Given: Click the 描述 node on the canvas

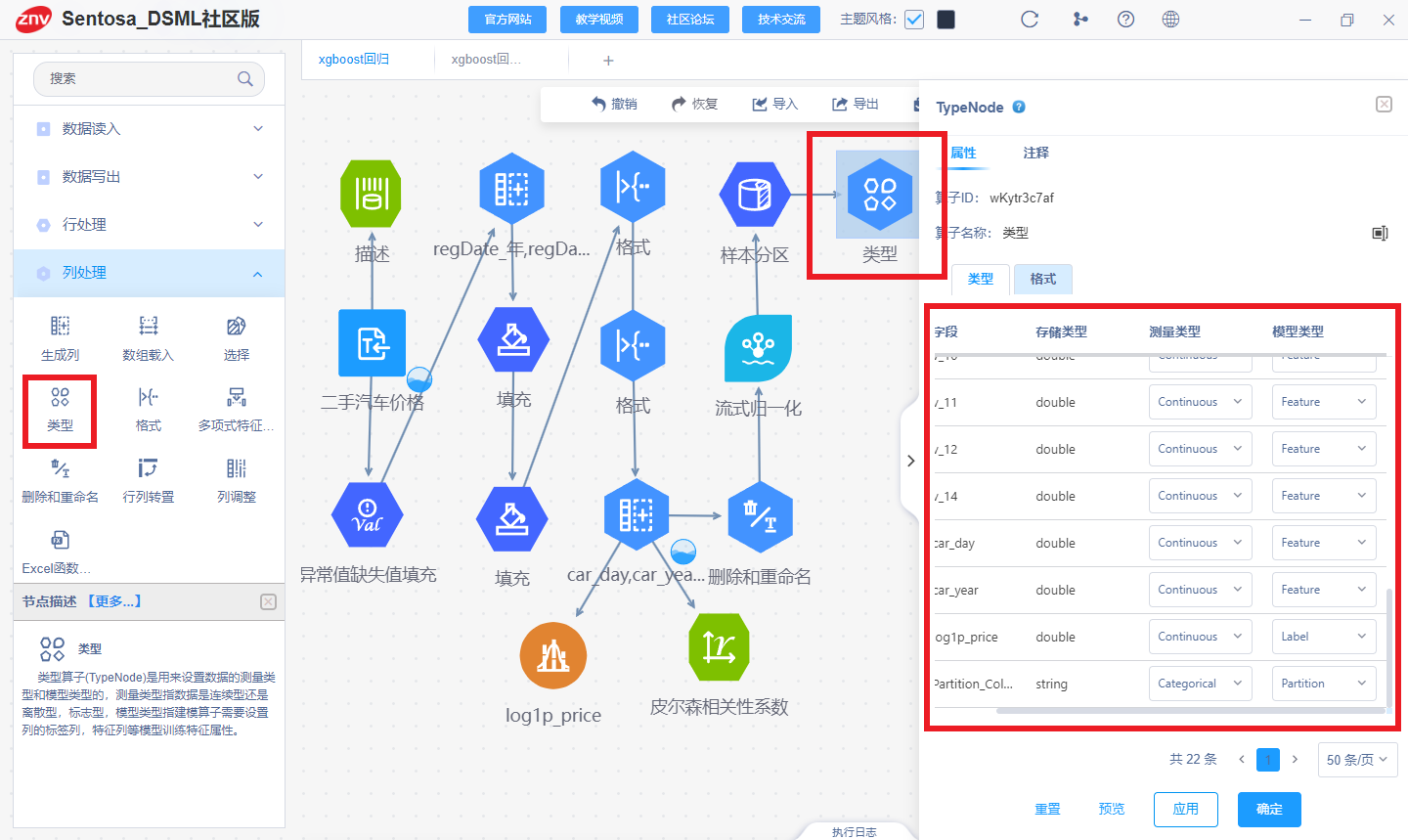Looking at the screenshot, I should [x=371, y=194].
